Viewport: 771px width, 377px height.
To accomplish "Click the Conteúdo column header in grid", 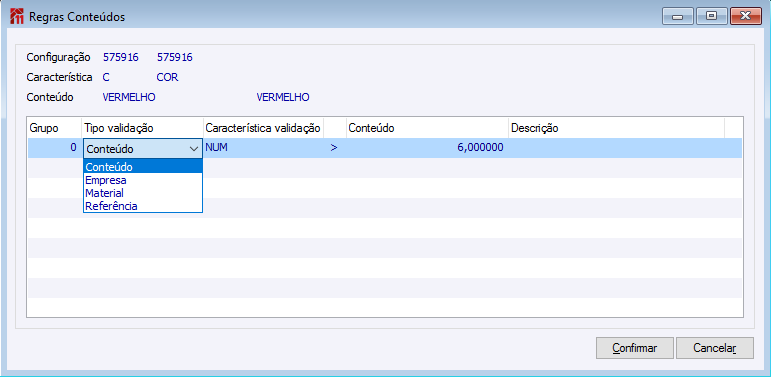I will point(427,128).
